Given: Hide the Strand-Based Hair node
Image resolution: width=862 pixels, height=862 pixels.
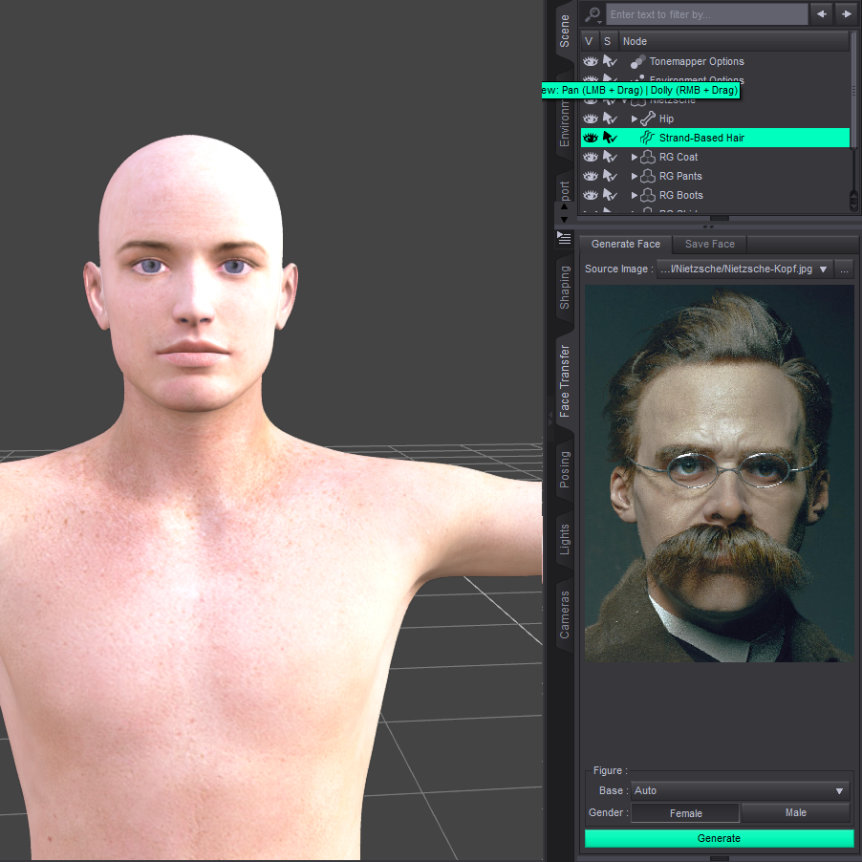Looking at the screenshot, I should (590, 138).
